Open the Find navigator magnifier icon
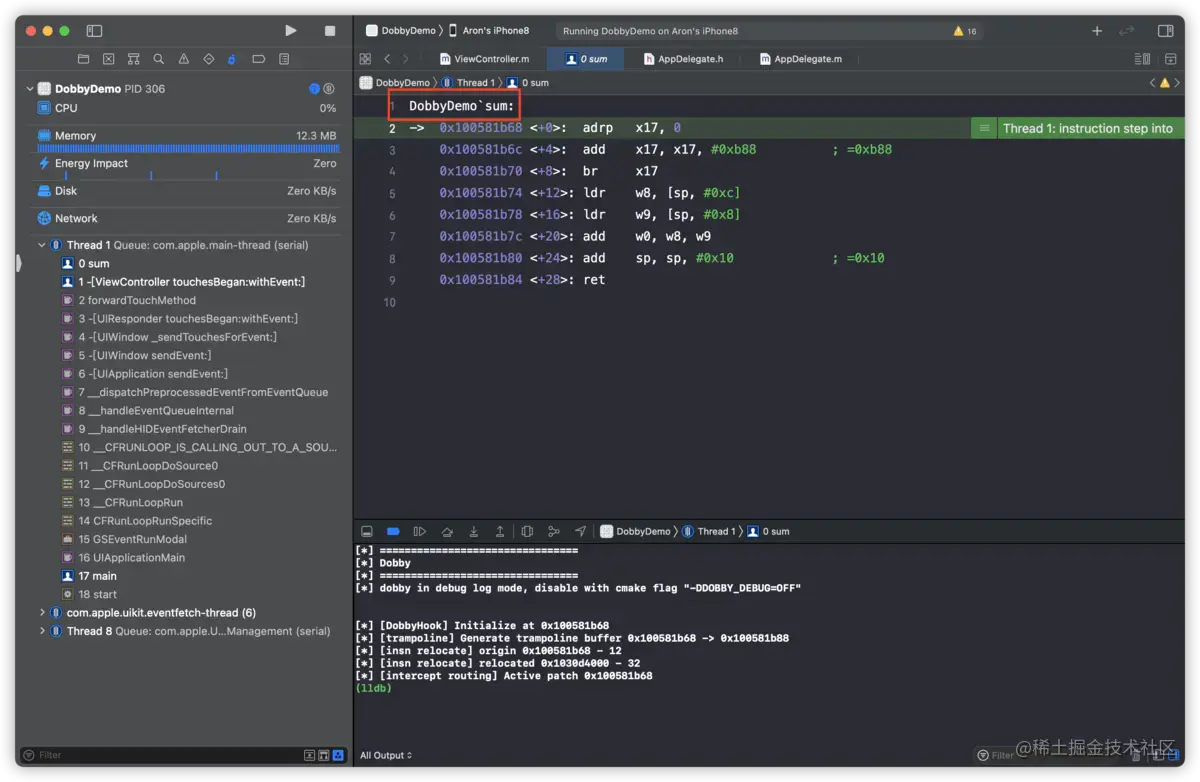1200x782 pixels. (158, 59)
